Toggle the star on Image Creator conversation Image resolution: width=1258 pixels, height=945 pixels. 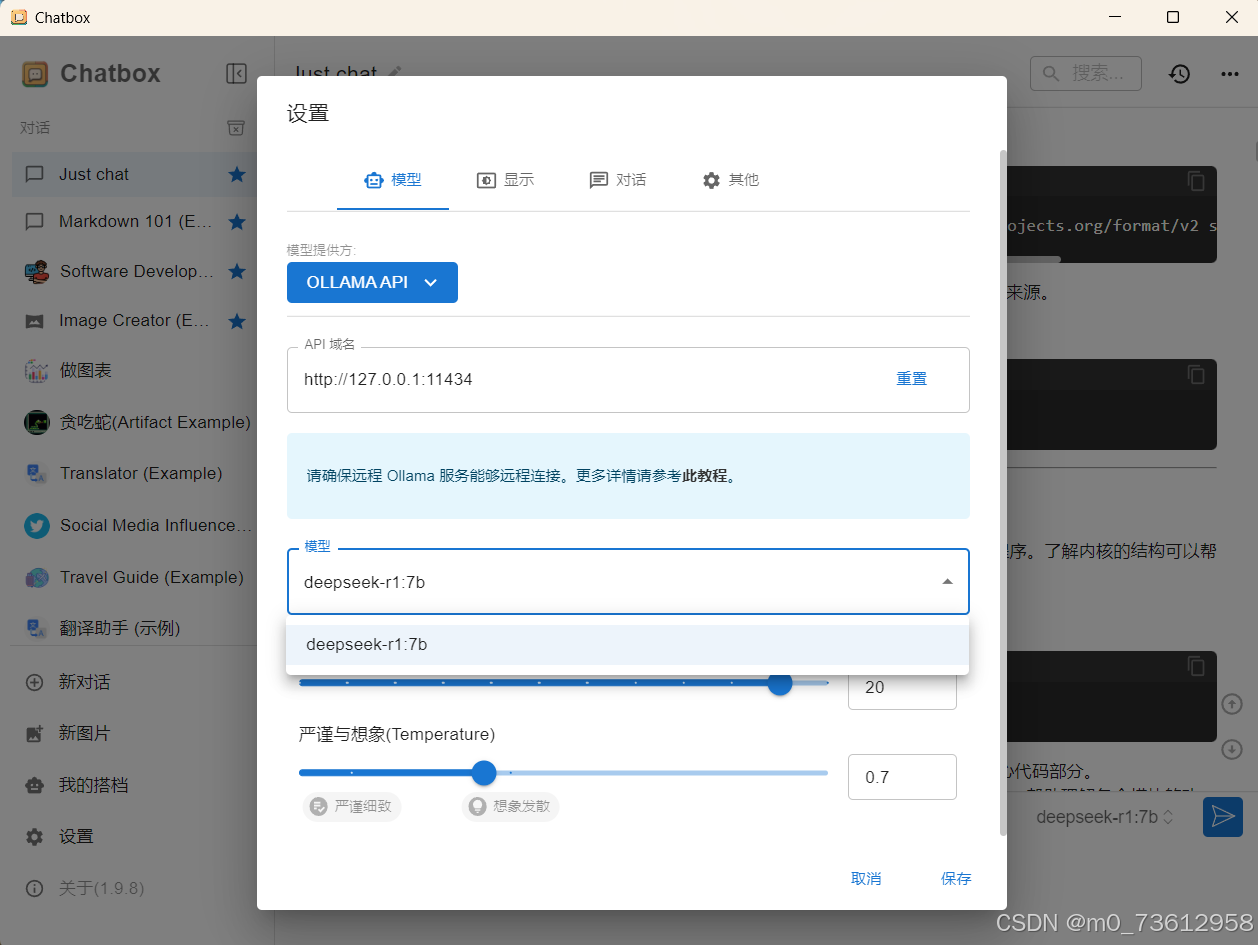click(x=237, y=320)
